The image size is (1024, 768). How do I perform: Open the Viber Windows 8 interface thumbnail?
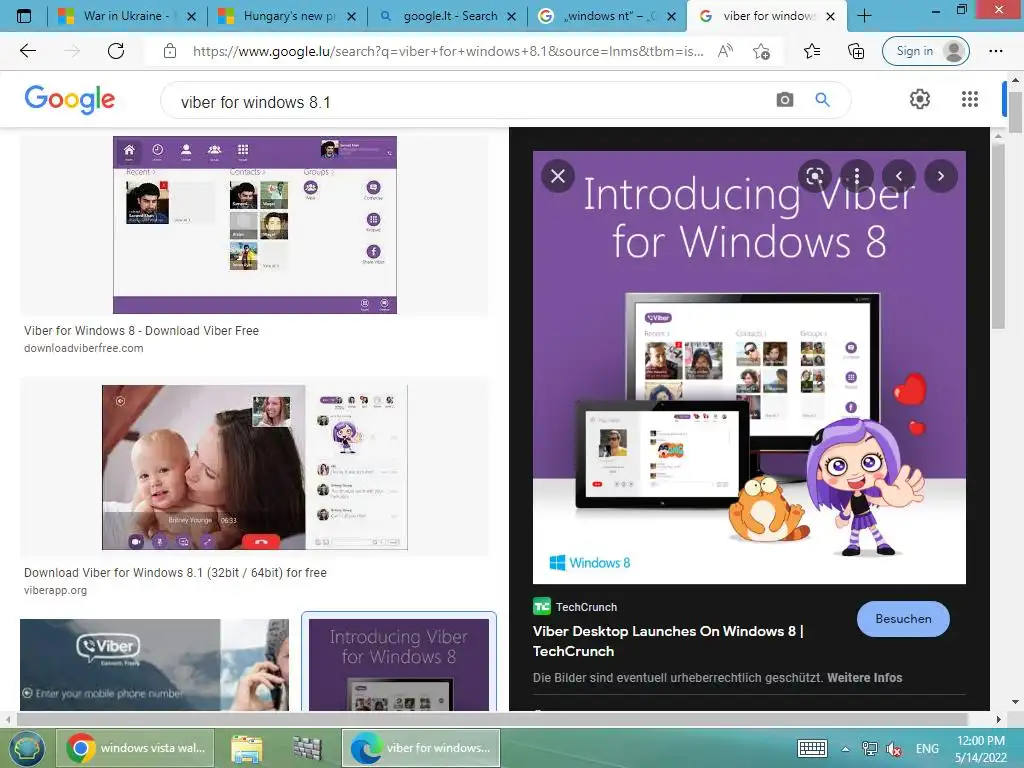(255, 225)
